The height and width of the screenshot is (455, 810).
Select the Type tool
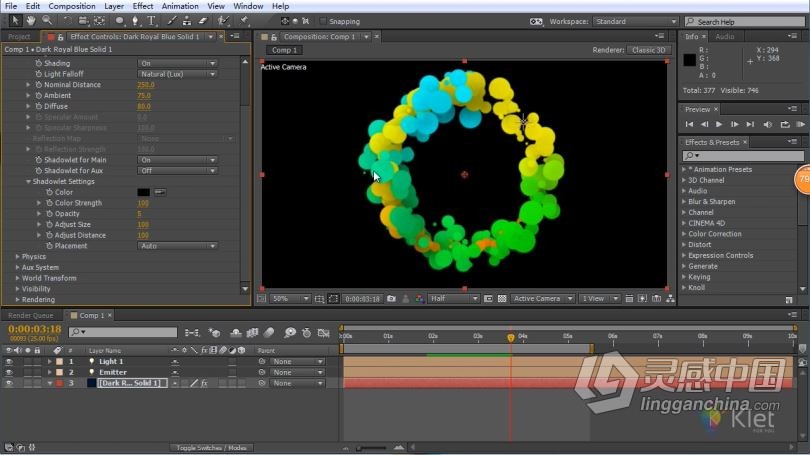coord(151,21)
